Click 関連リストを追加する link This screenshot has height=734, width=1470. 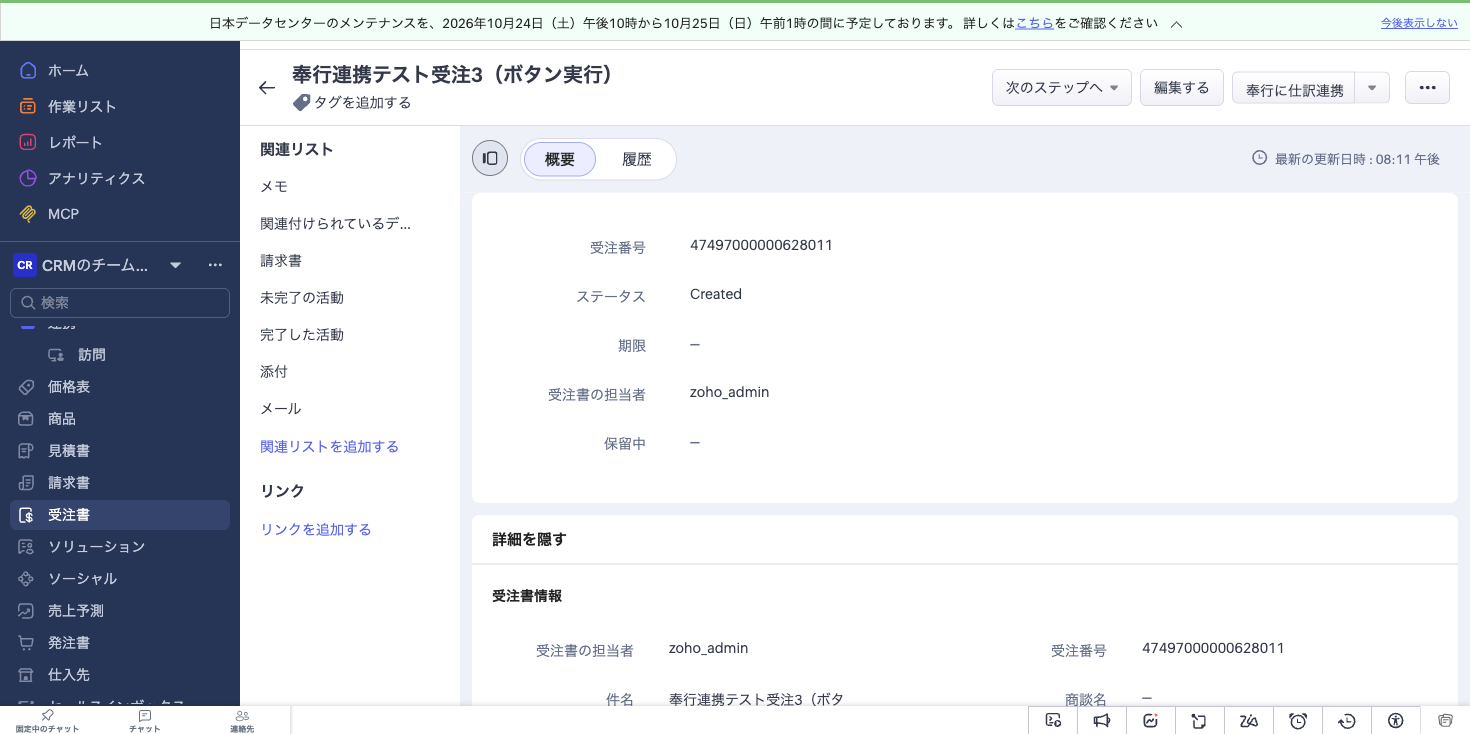[329, 446]
